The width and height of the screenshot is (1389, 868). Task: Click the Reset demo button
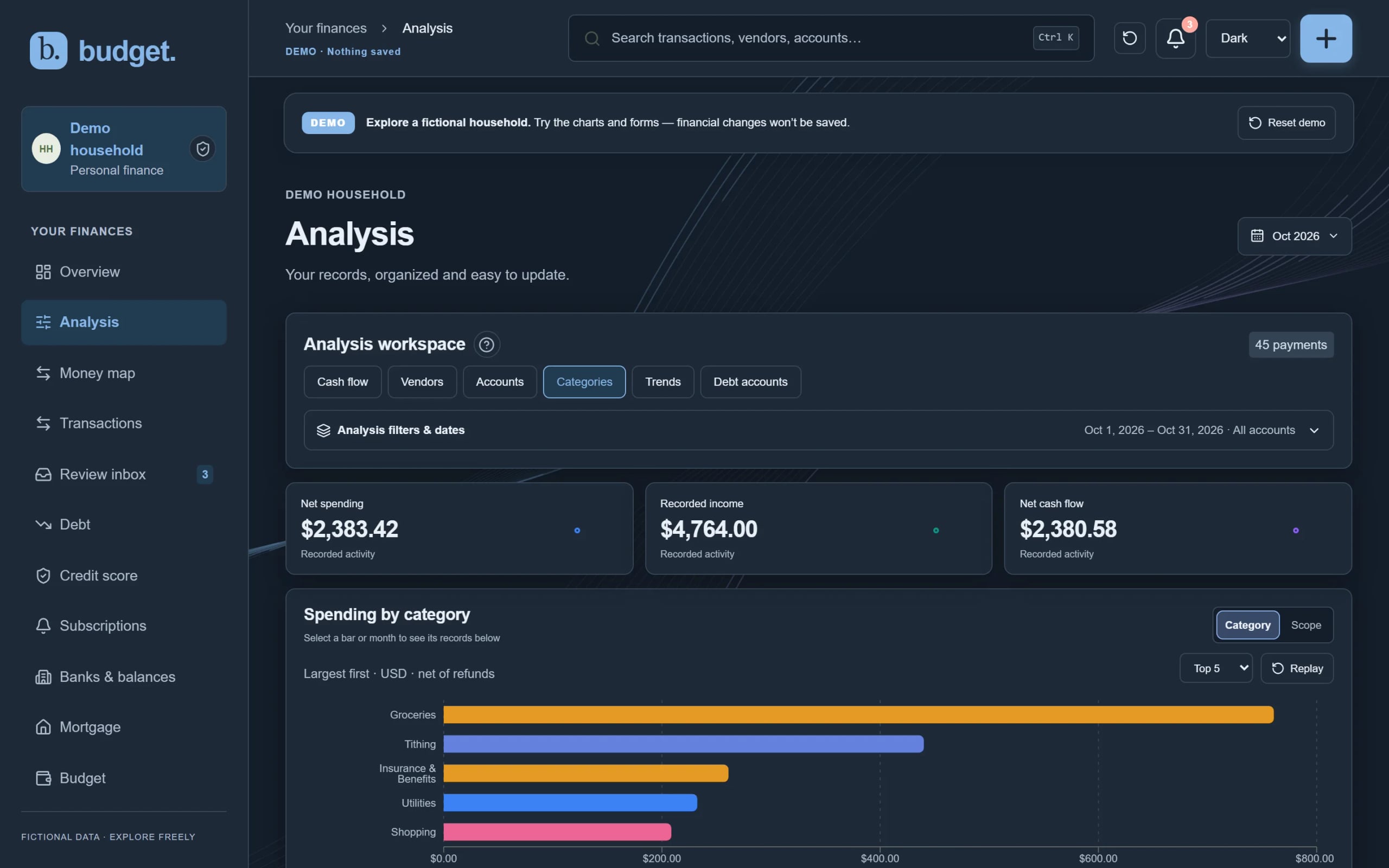click(x=1286, y=123)
